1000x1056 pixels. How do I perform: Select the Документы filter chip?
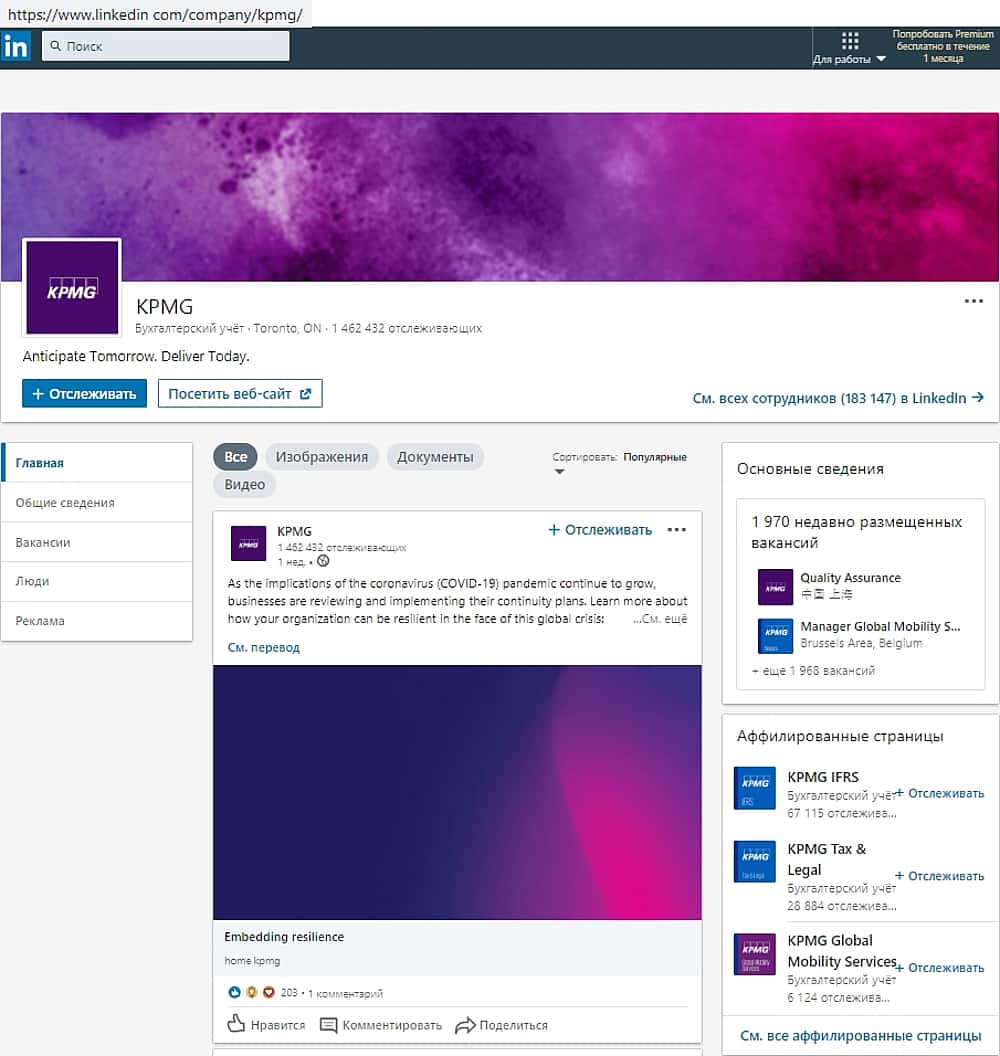pos(435,457)
